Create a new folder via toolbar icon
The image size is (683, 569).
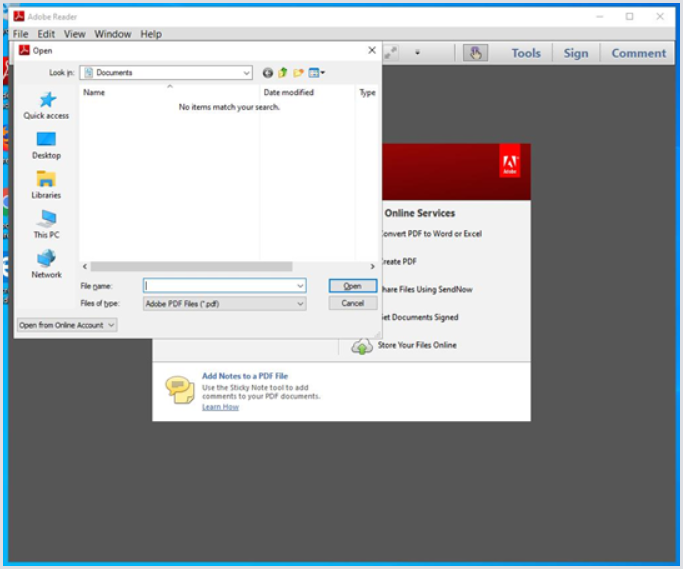coord(298,73)
